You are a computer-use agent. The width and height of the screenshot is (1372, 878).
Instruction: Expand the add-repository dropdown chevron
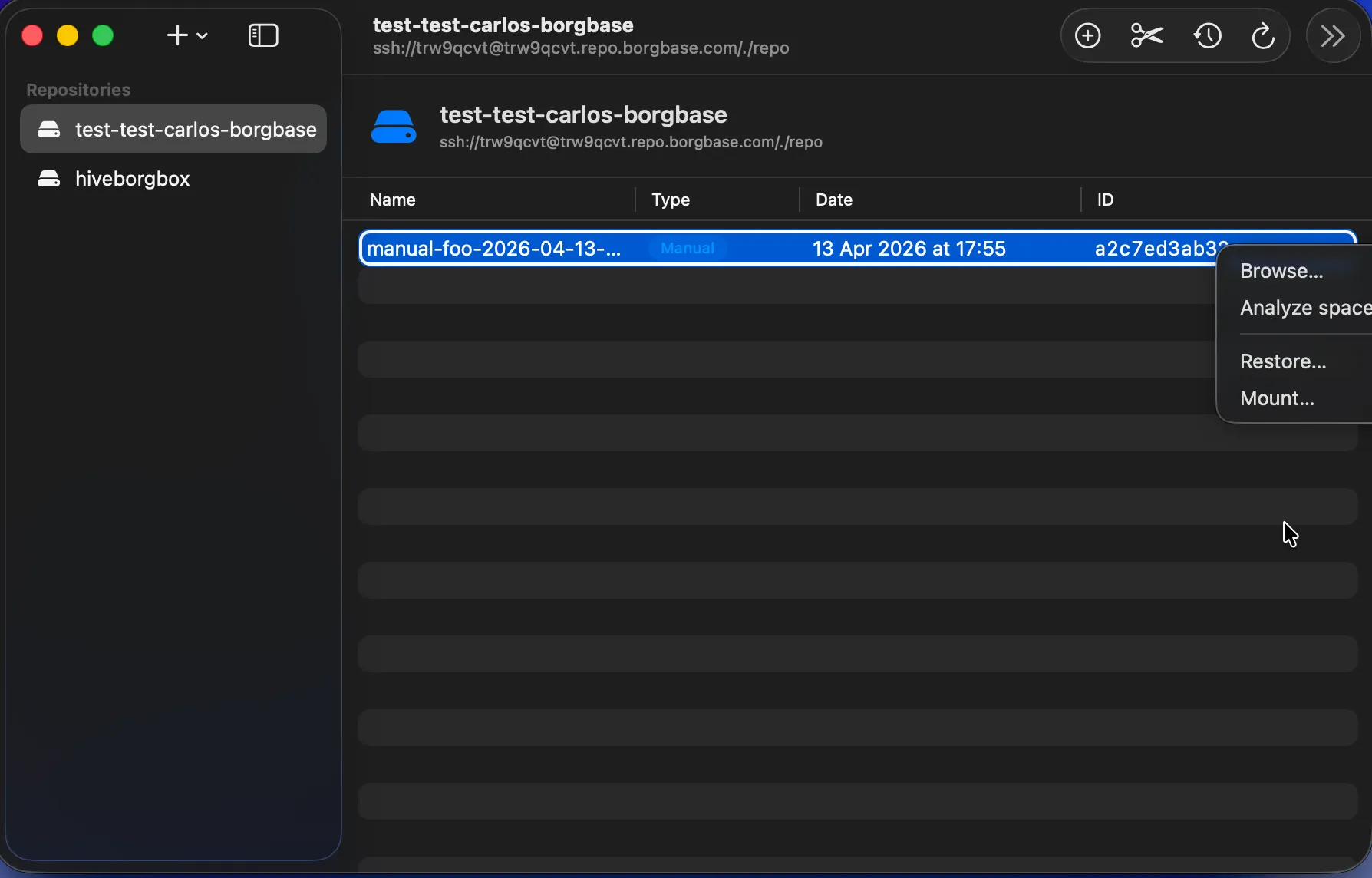(x=202, y=35)
